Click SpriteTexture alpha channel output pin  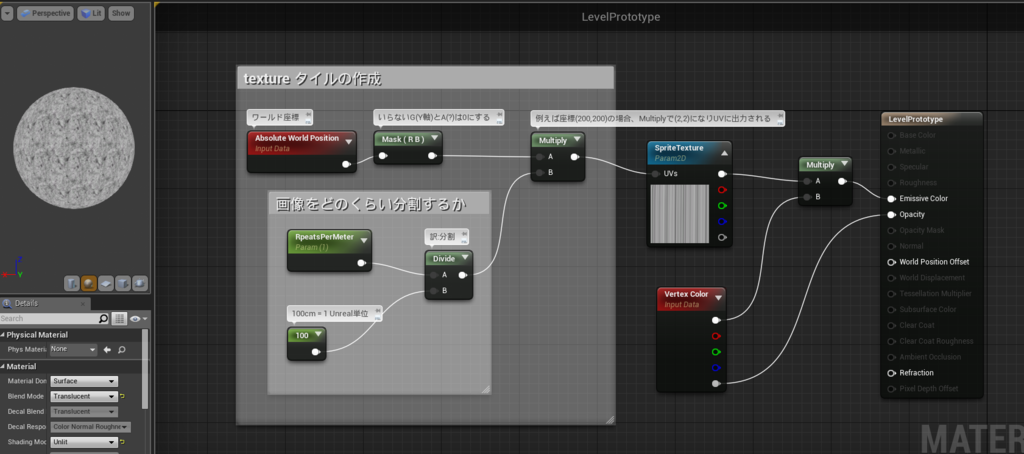722,237
